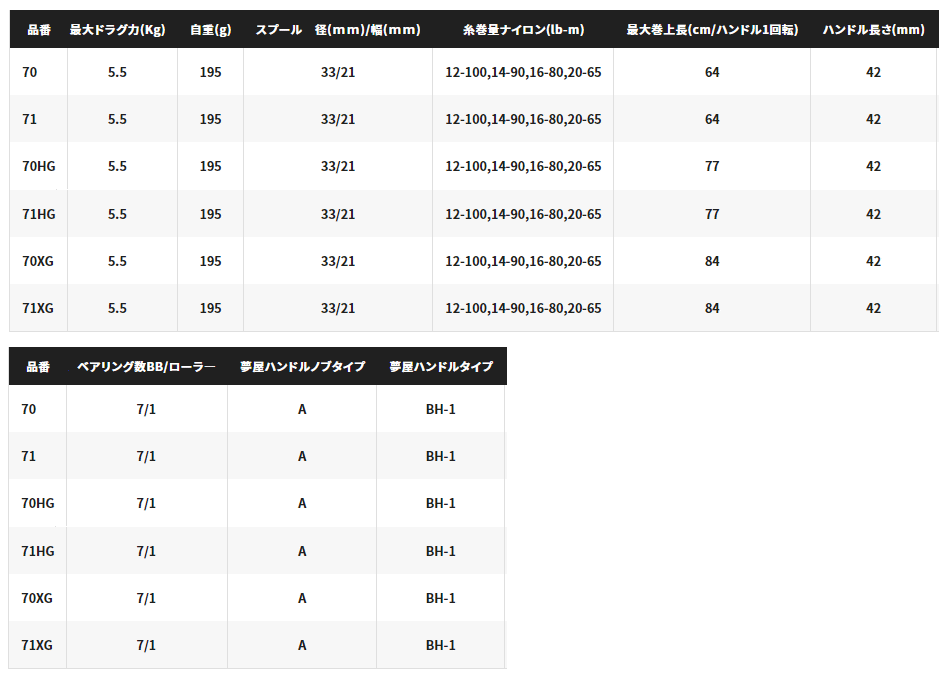Click BH-1 handle type for 71XG
The width and height of the screenshot is (945, 673).
441,645
